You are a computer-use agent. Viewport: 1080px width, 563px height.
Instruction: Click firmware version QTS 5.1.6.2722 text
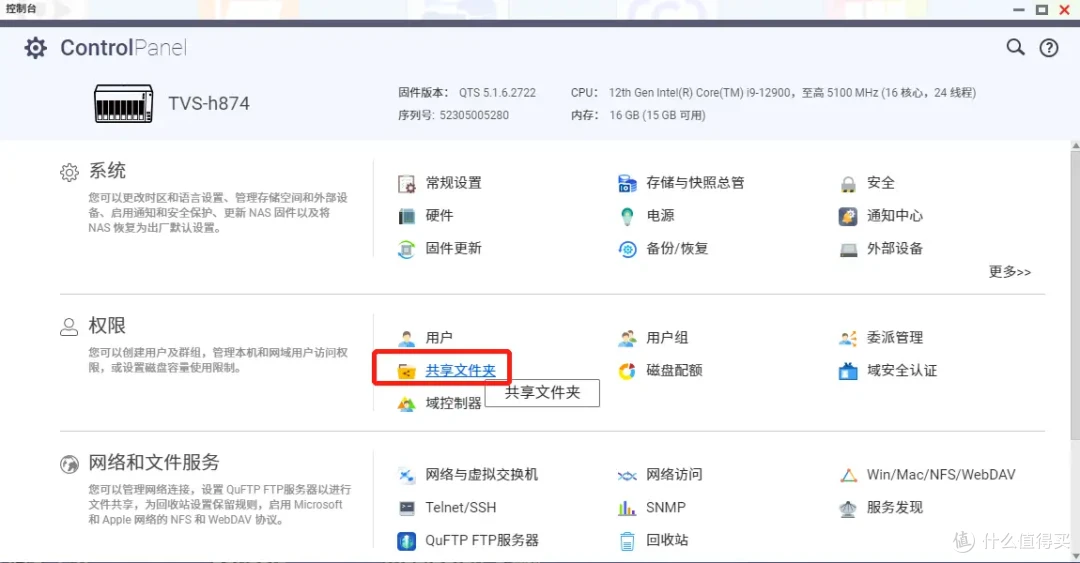pyautogui.click(x=497, y=92)
